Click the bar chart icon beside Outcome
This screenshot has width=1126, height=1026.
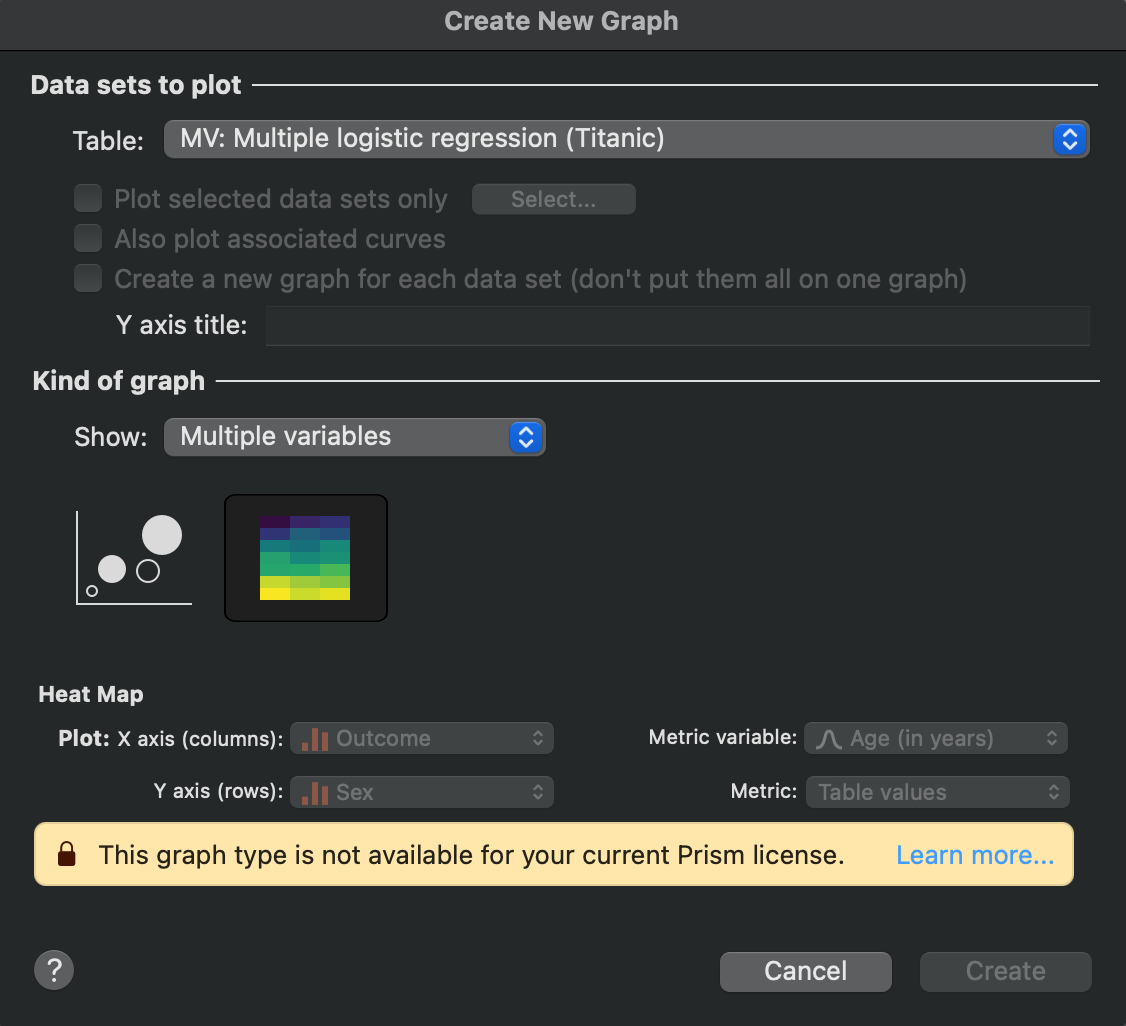point(315,739)
